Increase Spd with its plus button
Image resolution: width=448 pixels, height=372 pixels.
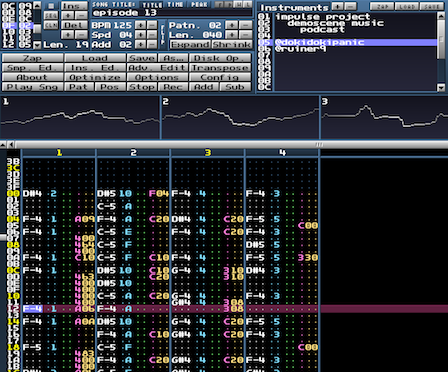(x=141, y=35)
